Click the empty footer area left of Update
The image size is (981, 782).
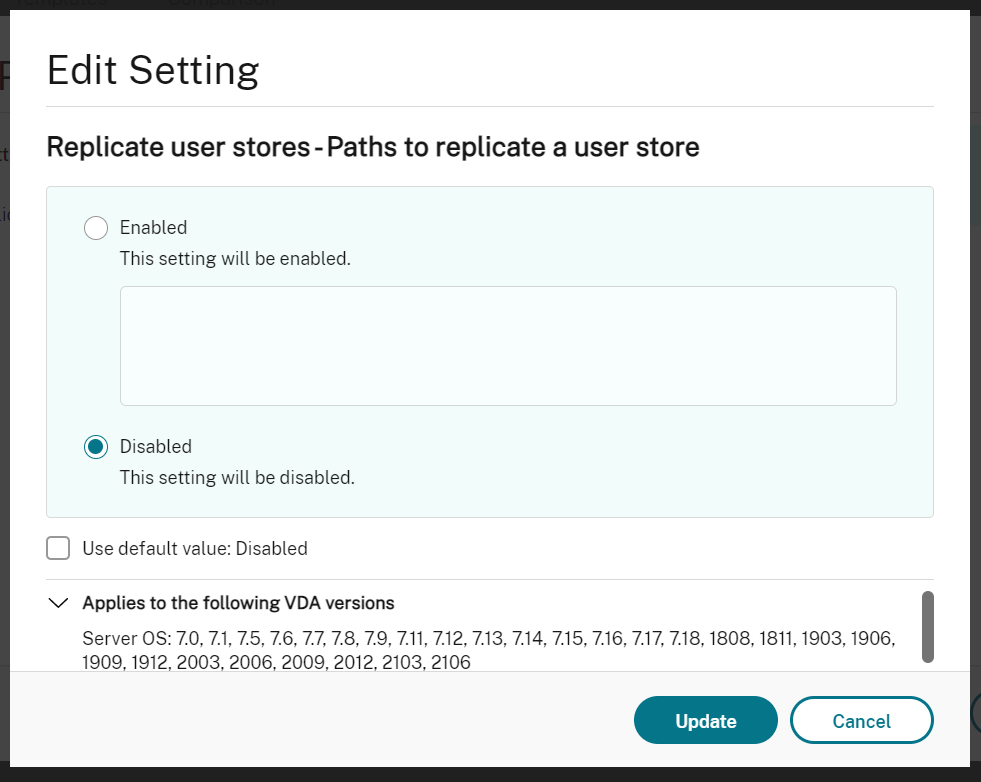click(320, 721)
